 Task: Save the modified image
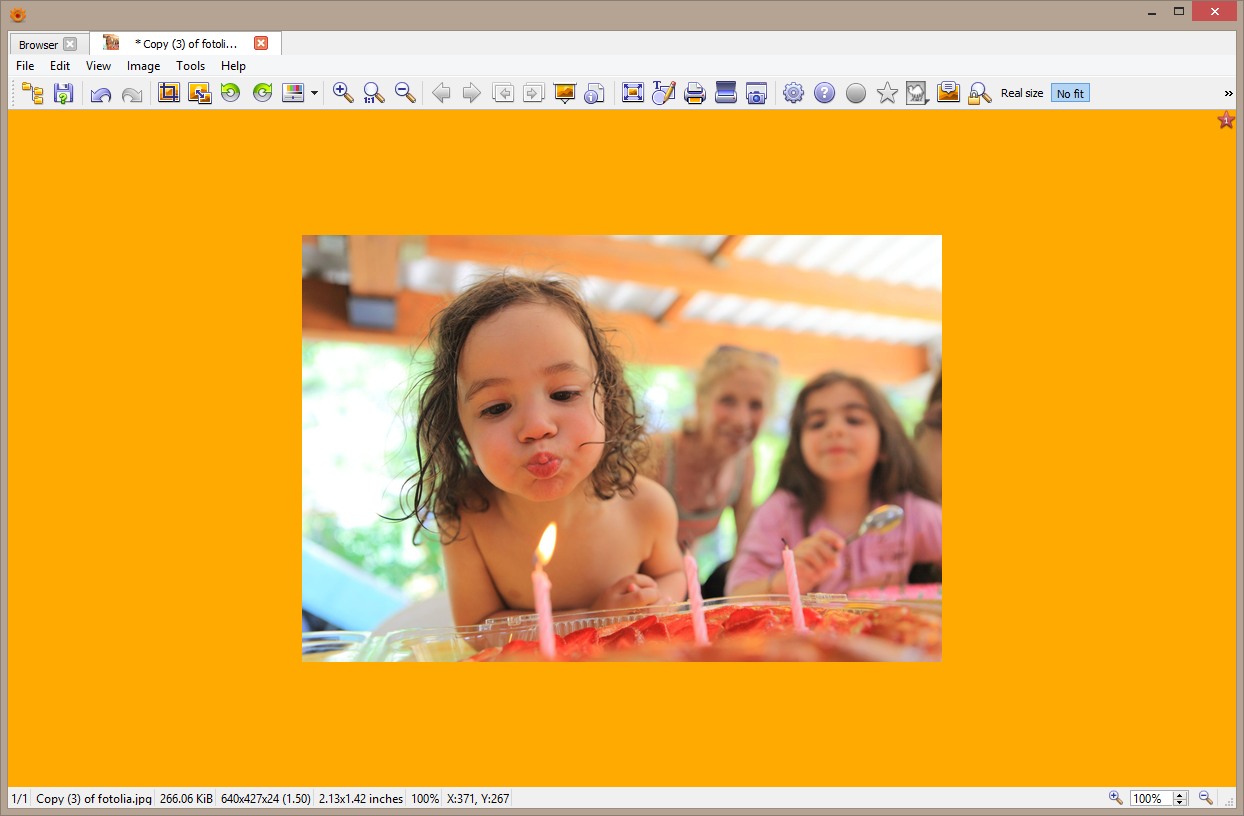(x=63, y=92)
